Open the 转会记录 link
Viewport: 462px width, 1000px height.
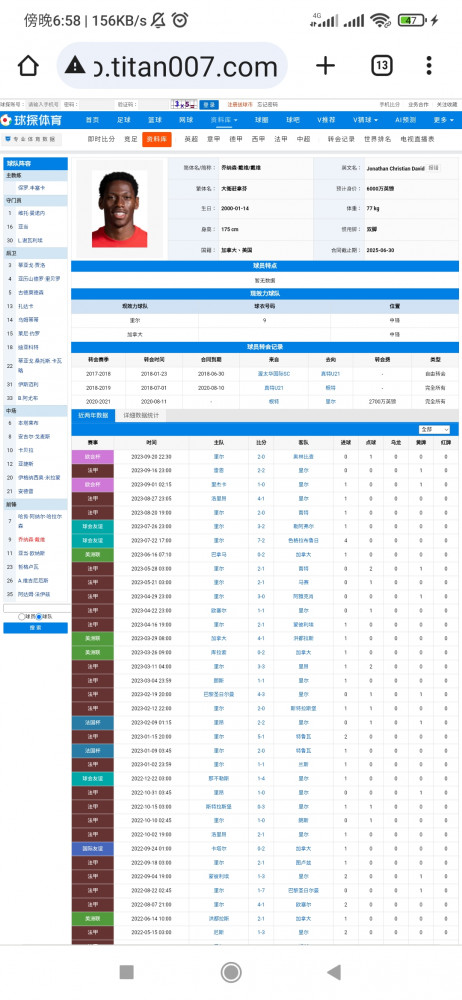(x=341, y=138)
